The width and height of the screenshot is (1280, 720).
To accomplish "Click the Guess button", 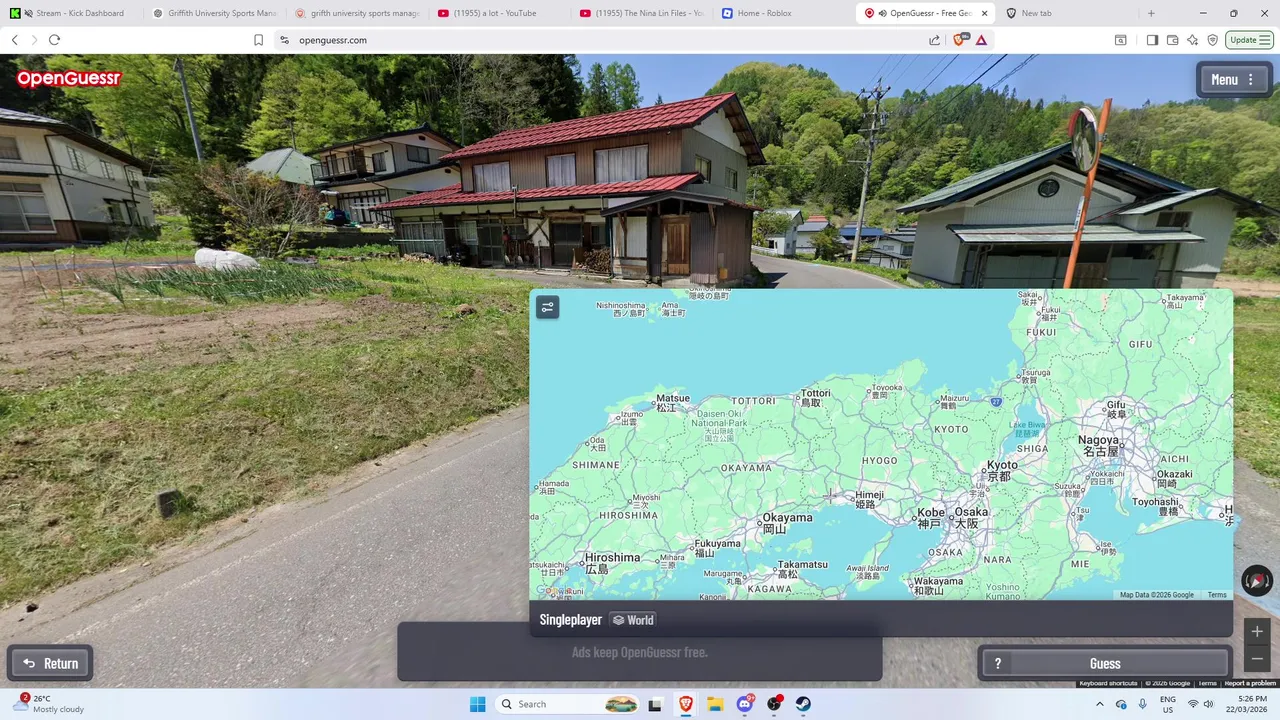I will pos(1105,663).
